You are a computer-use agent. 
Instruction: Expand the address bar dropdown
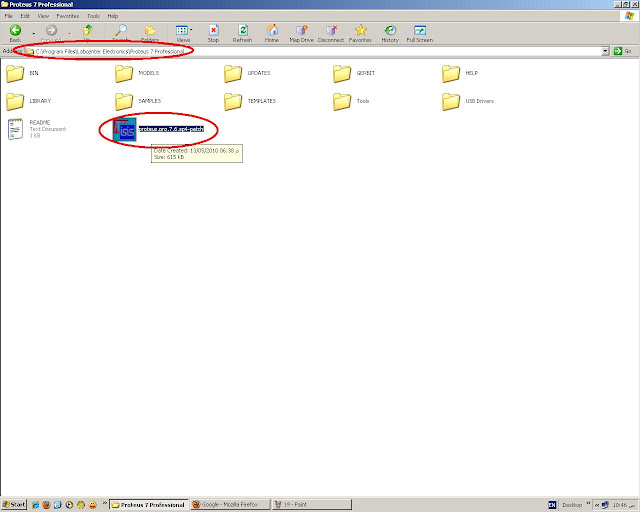click(605, 51)
